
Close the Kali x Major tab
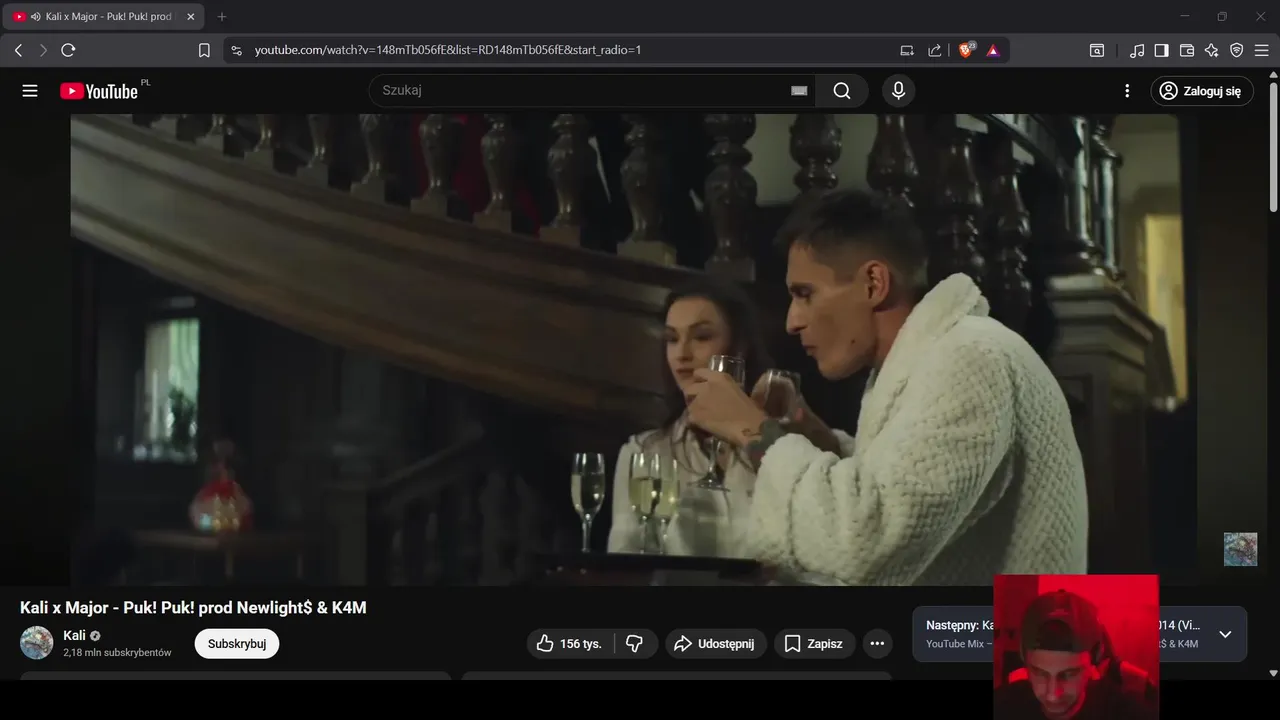point(191,16)
